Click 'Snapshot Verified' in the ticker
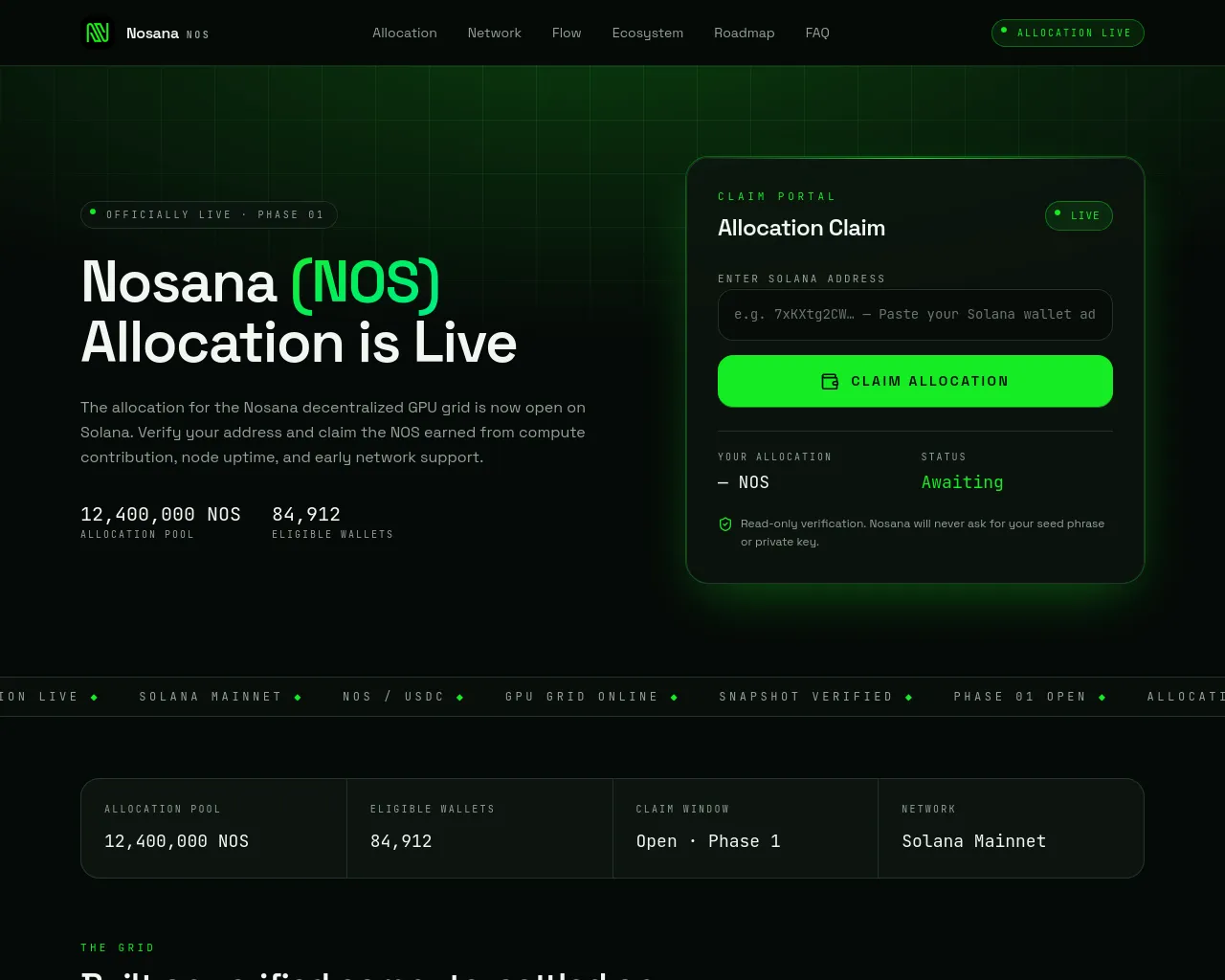1225x980 pixels. click(x=806, y=697)
